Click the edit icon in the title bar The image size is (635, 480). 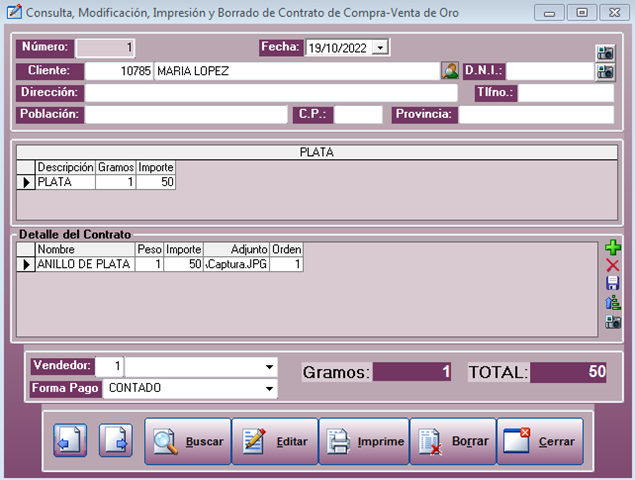coord(15,12)
